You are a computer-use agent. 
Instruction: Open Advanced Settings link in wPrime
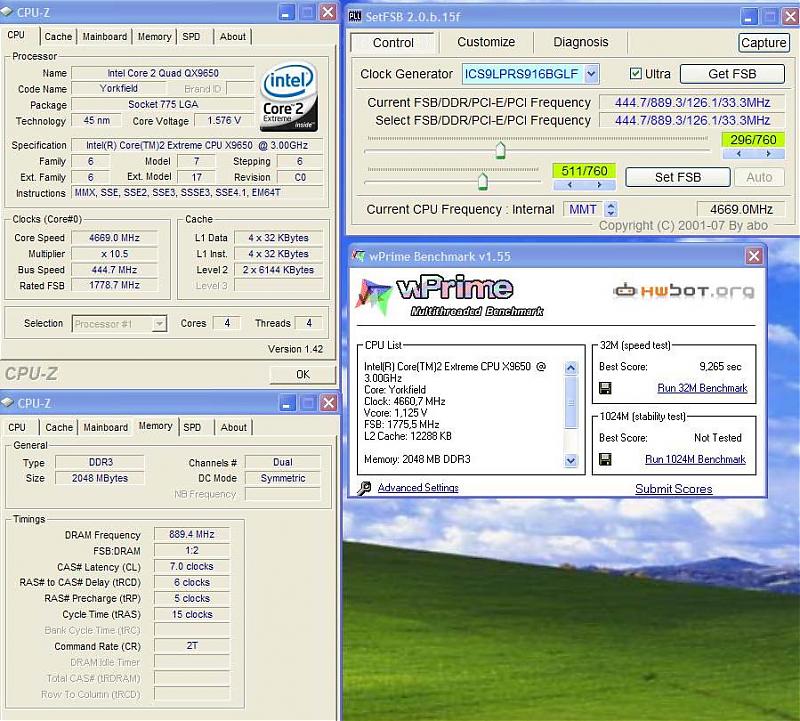[418, 488]
